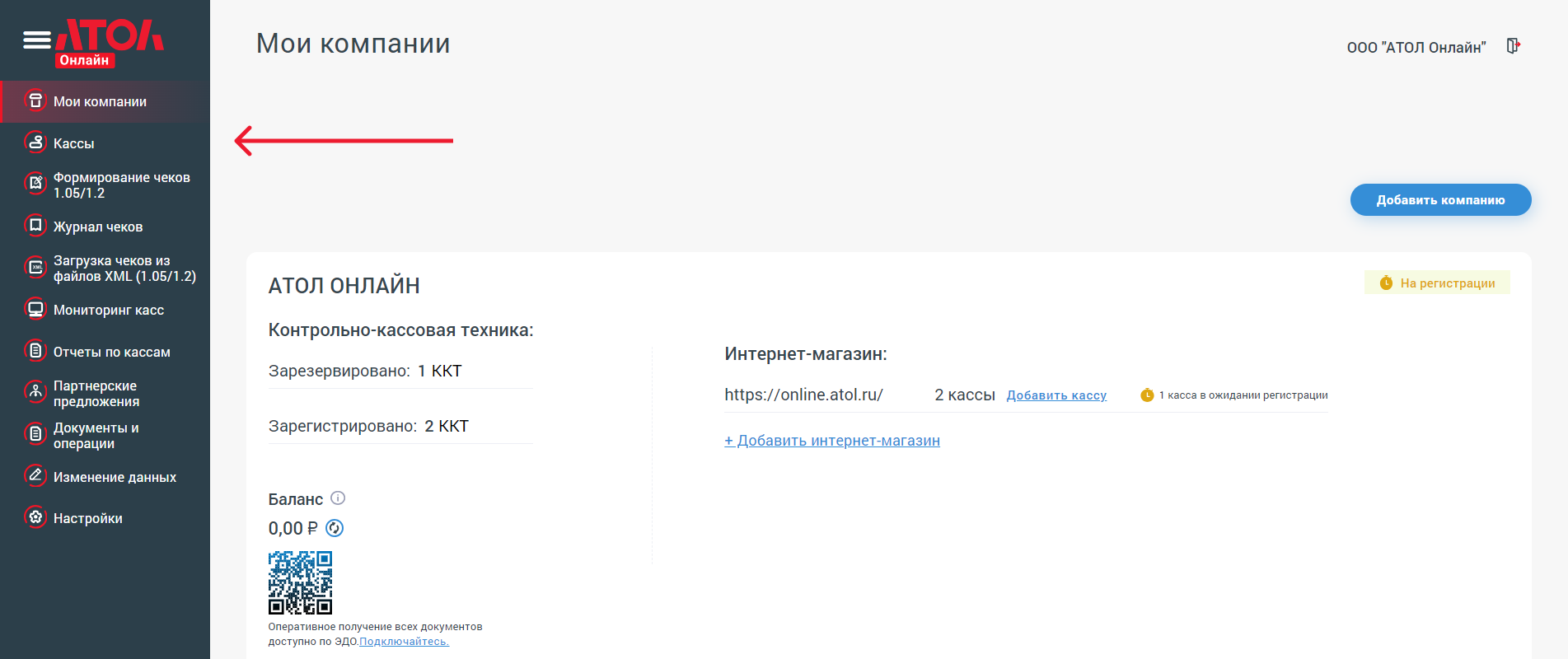1568x659 pixels.
Task: Click the Формирование чеков sidebar icon
Action: tap(35, 184)
